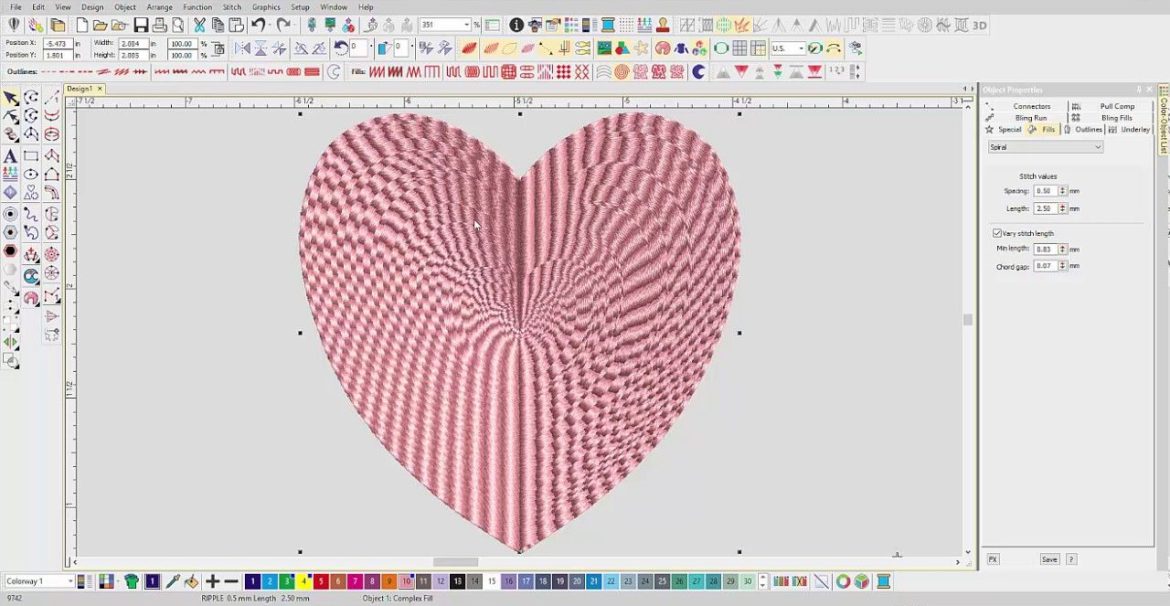The image size is (1170, 606).
Task: Click the Chord gap value stepper
Action: point(1063,266)
